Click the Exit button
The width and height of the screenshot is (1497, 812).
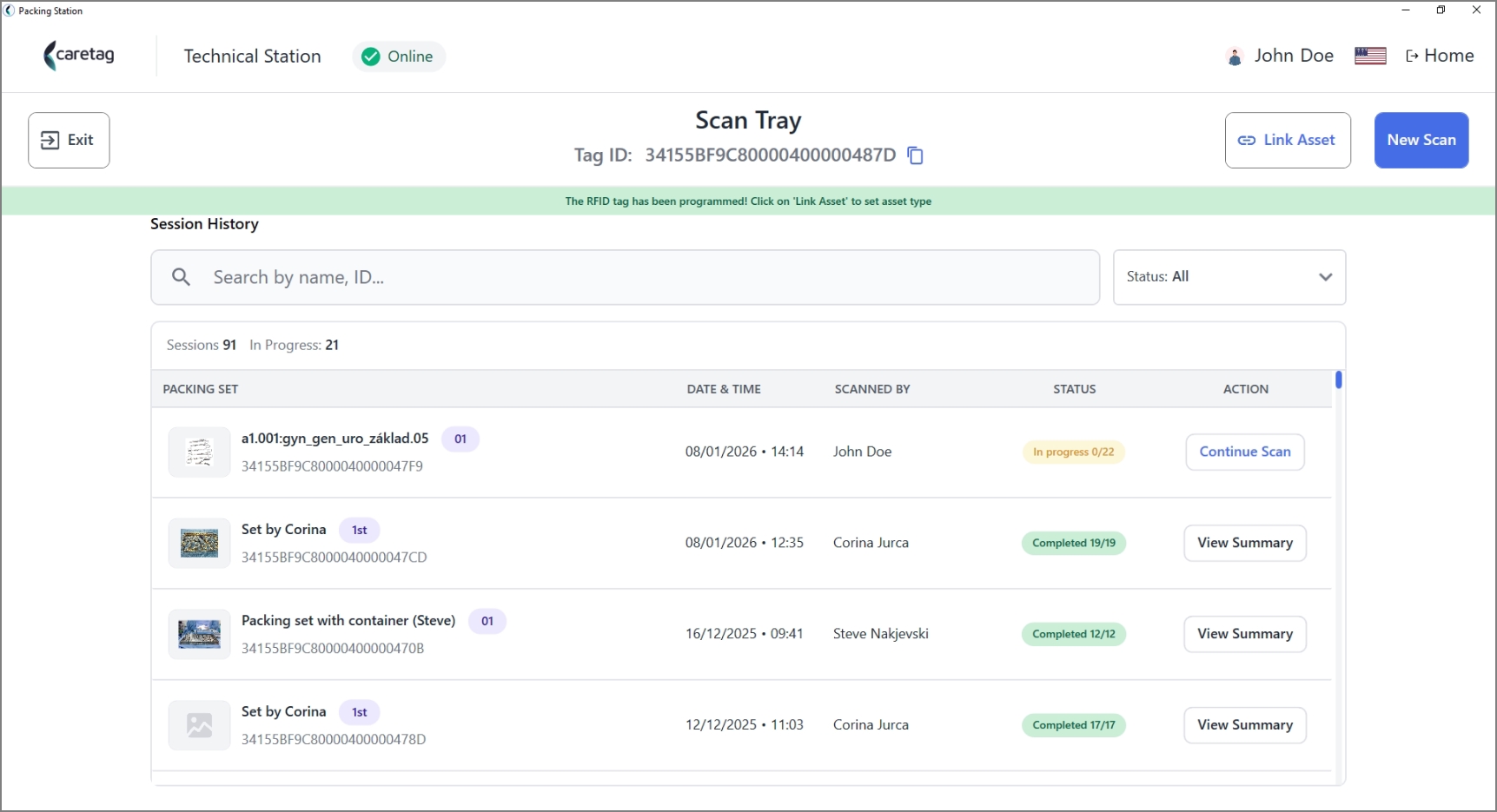click(x=69, y=140)
